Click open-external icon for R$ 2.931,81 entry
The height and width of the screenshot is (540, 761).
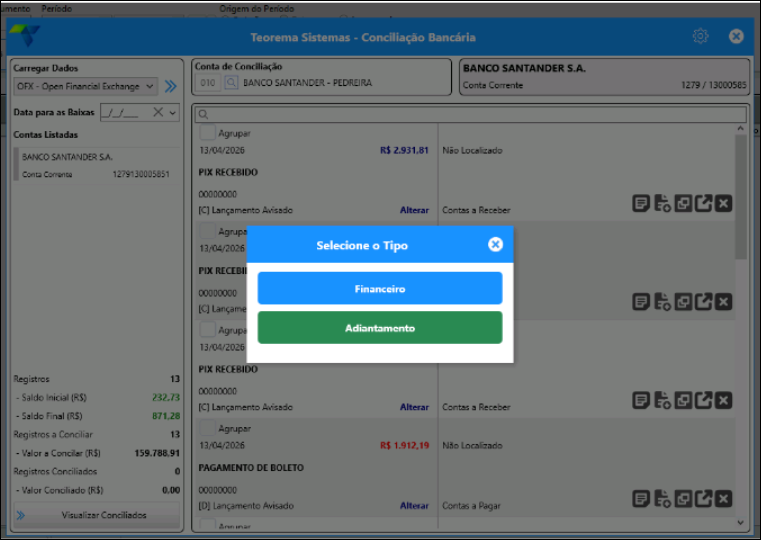click(x=703, y=203)
